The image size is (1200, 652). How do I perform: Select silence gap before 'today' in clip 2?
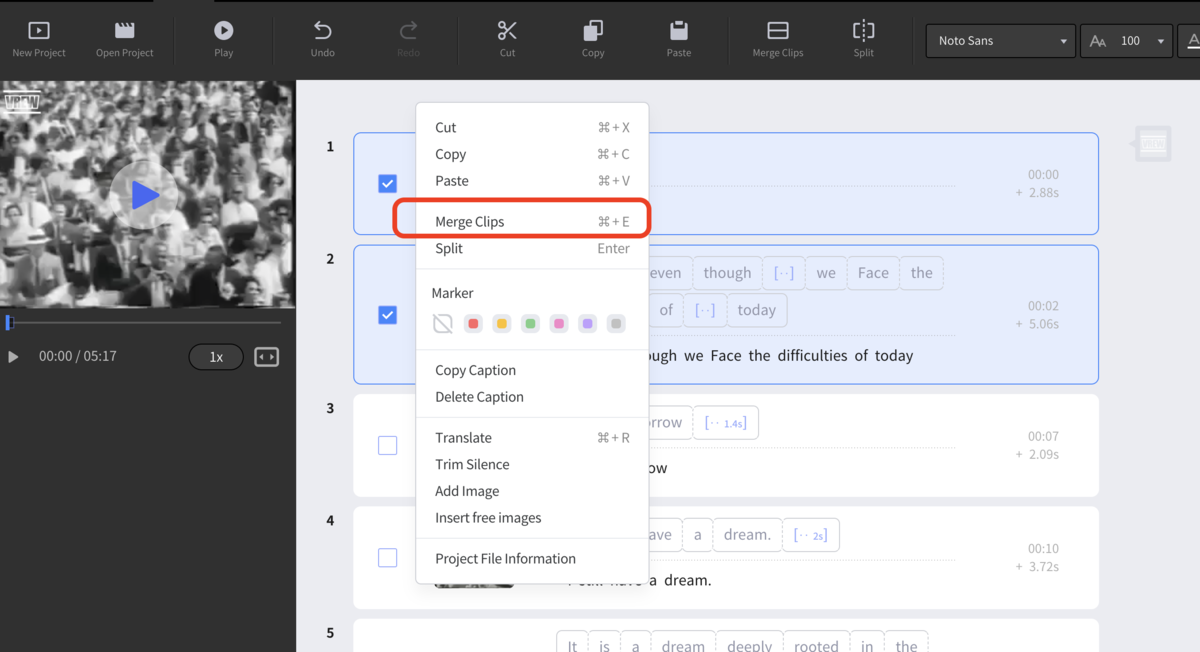pyautogui.click(x=705, y=310)
